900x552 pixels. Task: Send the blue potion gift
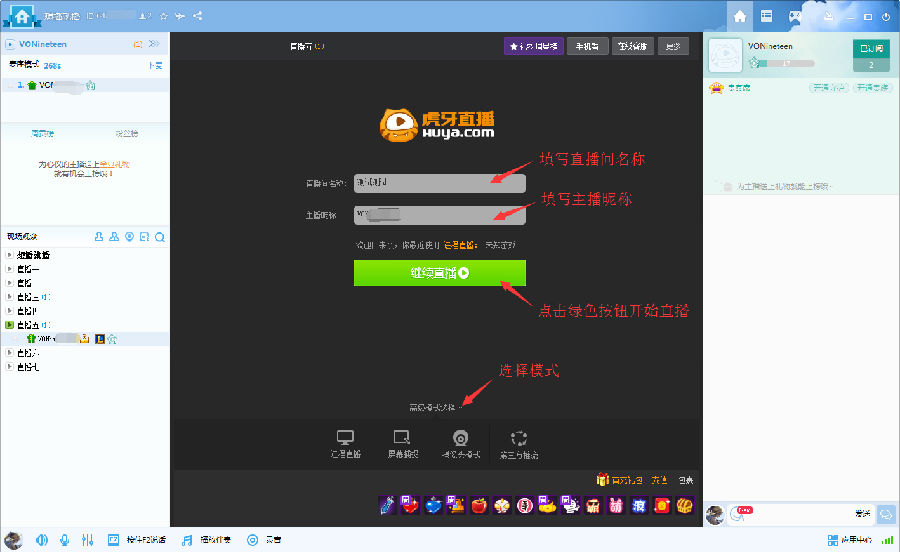(433, 506)
